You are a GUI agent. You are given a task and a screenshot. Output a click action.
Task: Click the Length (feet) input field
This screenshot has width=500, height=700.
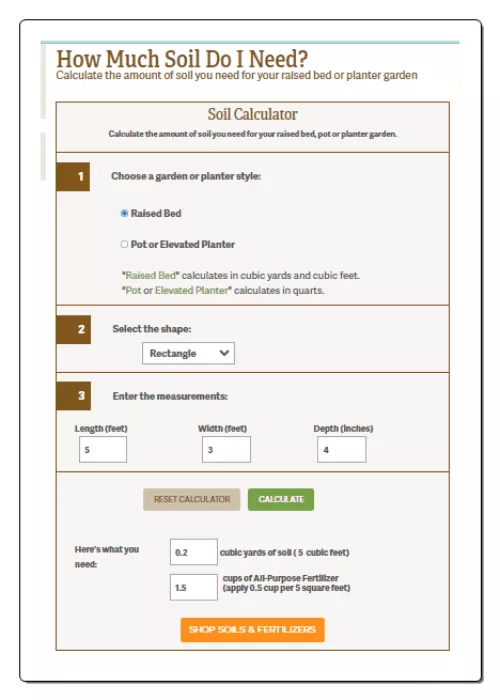pos(103,449)
